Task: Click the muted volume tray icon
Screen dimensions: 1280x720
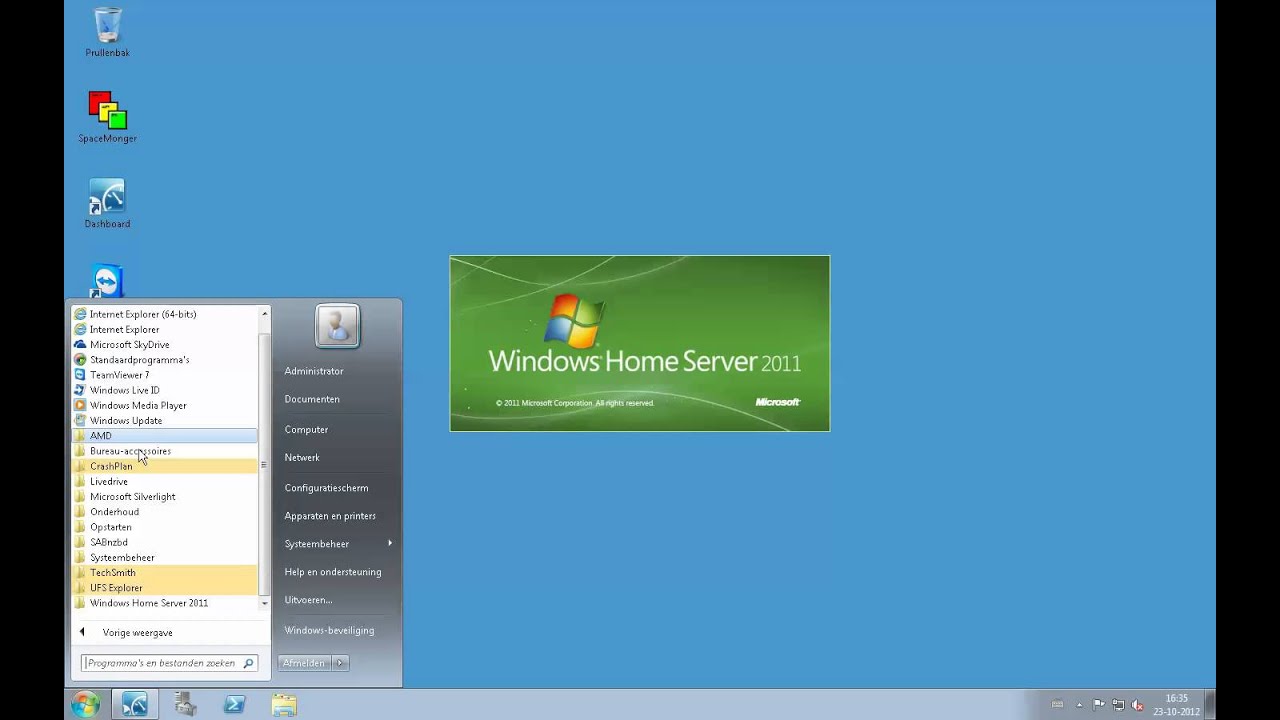Action: tap(1136, 705)
